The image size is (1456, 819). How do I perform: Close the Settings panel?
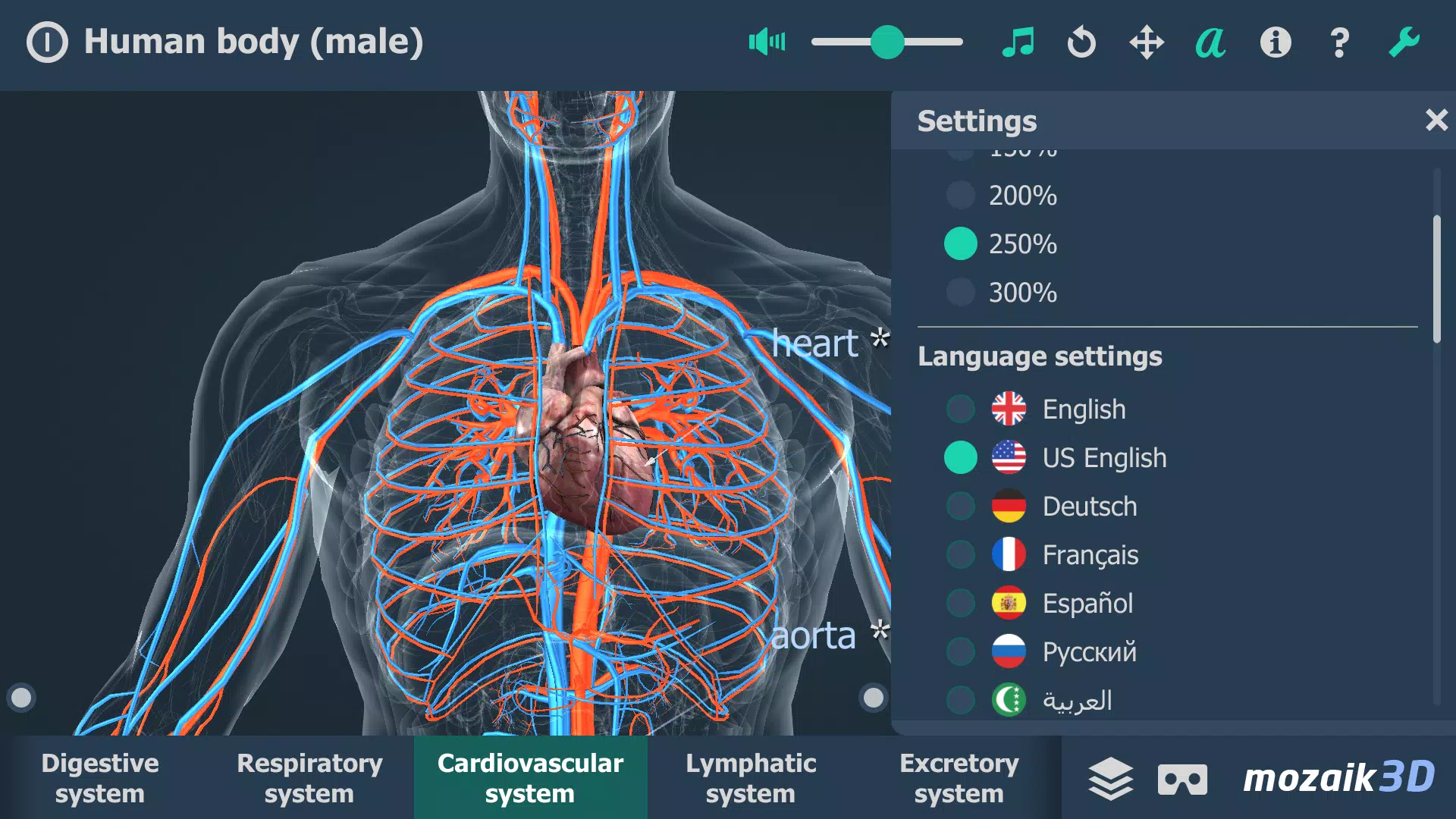(1437, 120)
